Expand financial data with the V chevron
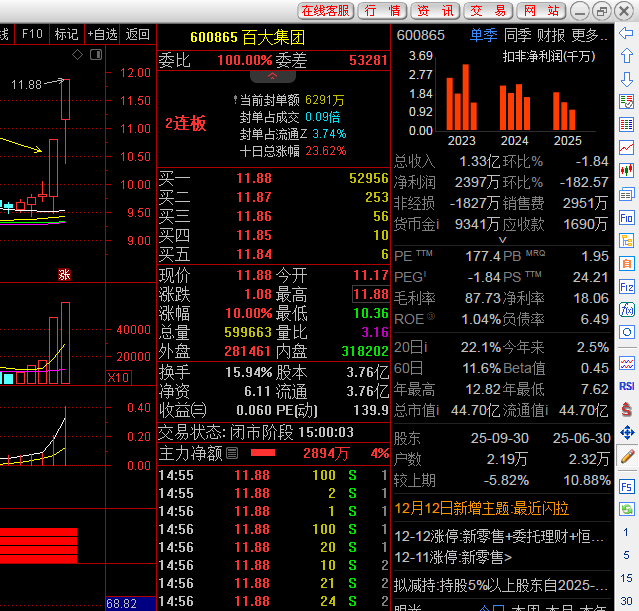Image resolution: width=639 pixels, height=611 pixels. (502, 240)
